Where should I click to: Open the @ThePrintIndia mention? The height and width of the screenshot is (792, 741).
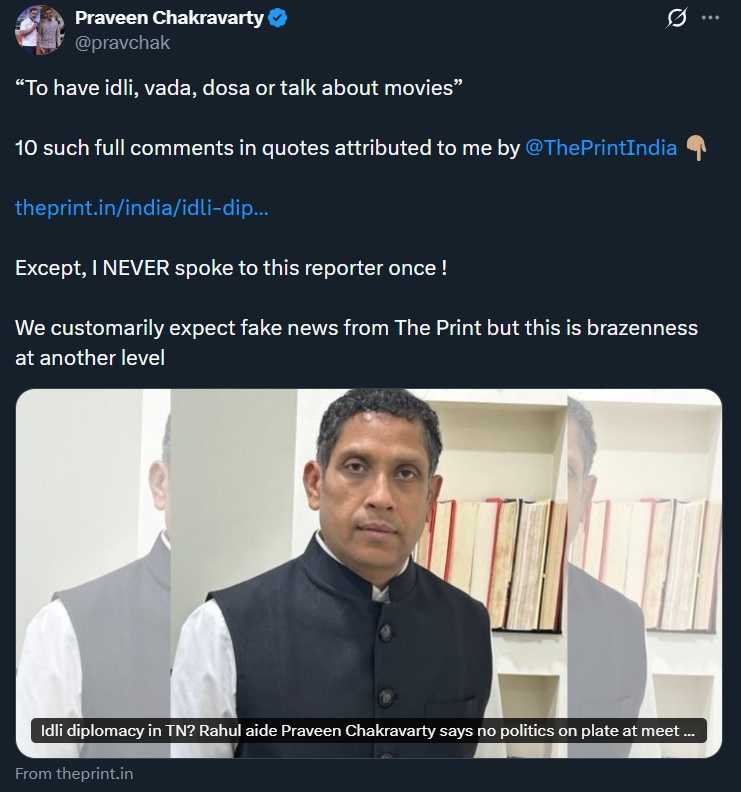point(600,148)
